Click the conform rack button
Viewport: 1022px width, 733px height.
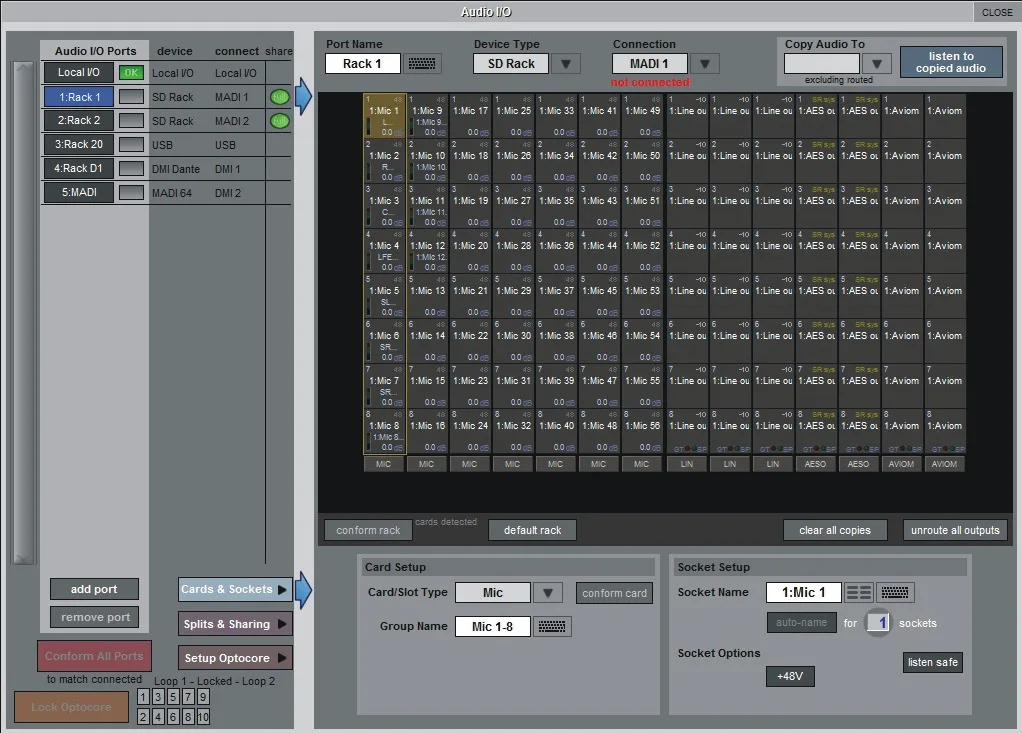368,530
